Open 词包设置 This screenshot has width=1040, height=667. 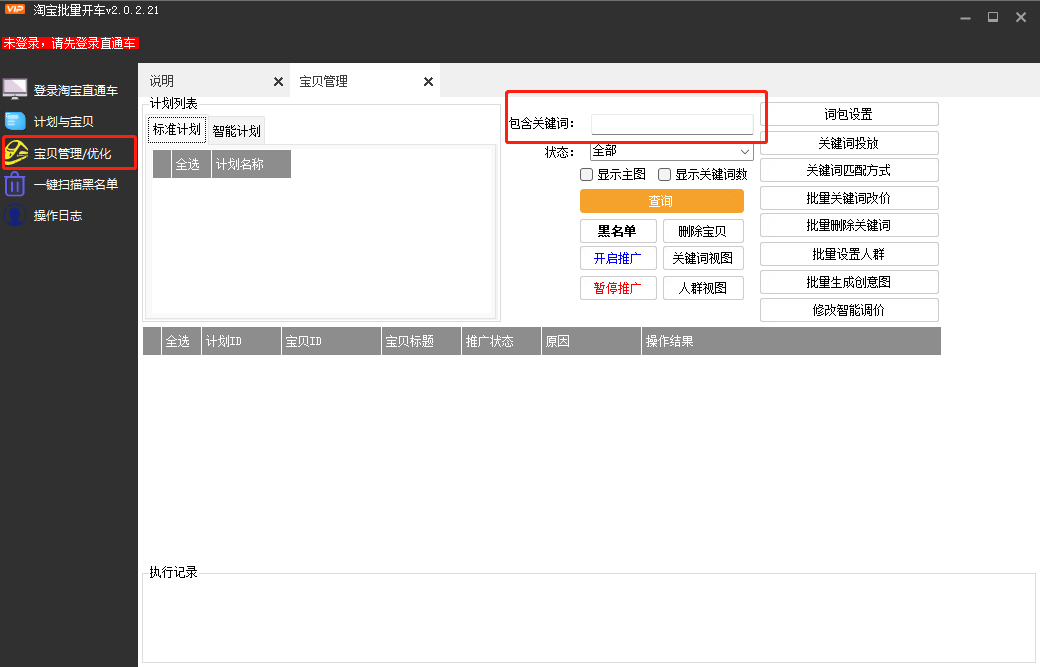849,114
